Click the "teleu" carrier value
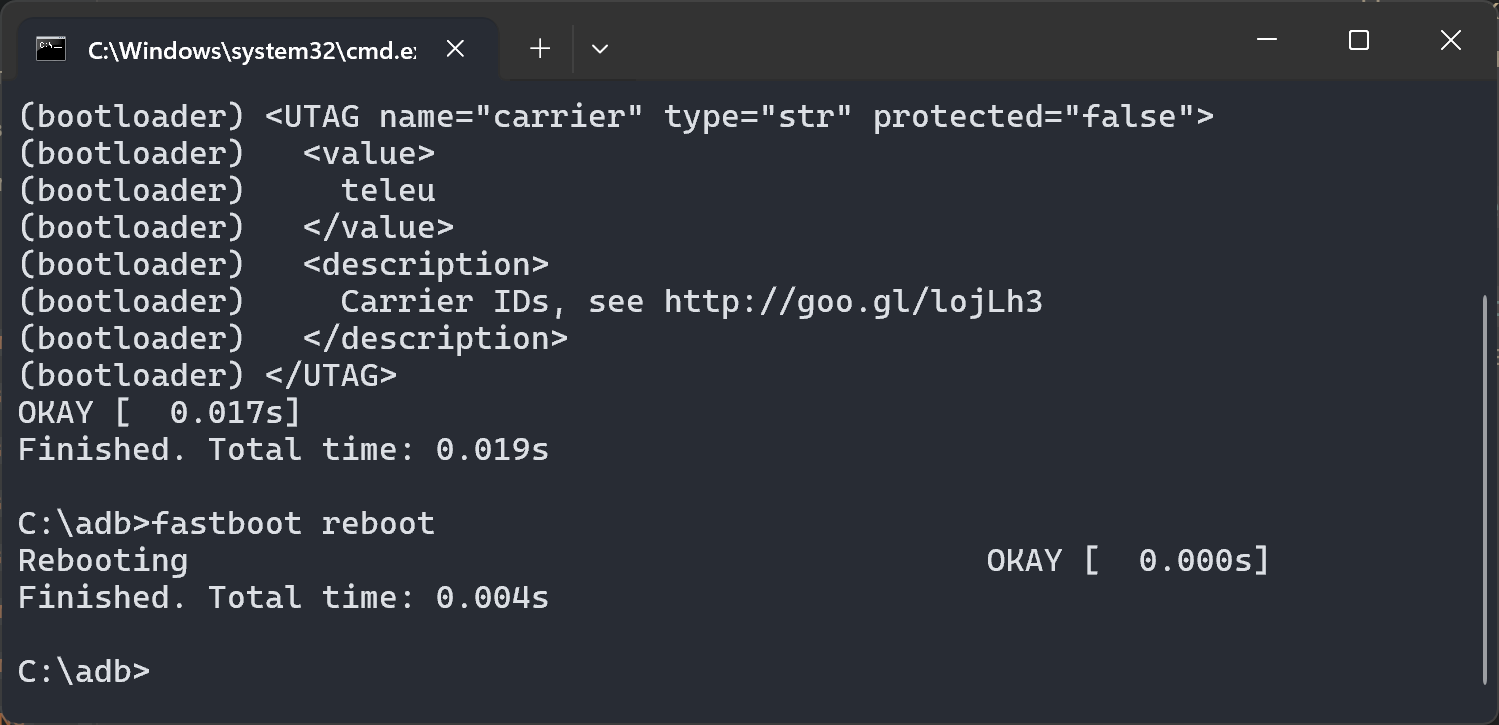This screenshot has height=725, width=1499. pyautogui.click(x=387, y=191)
